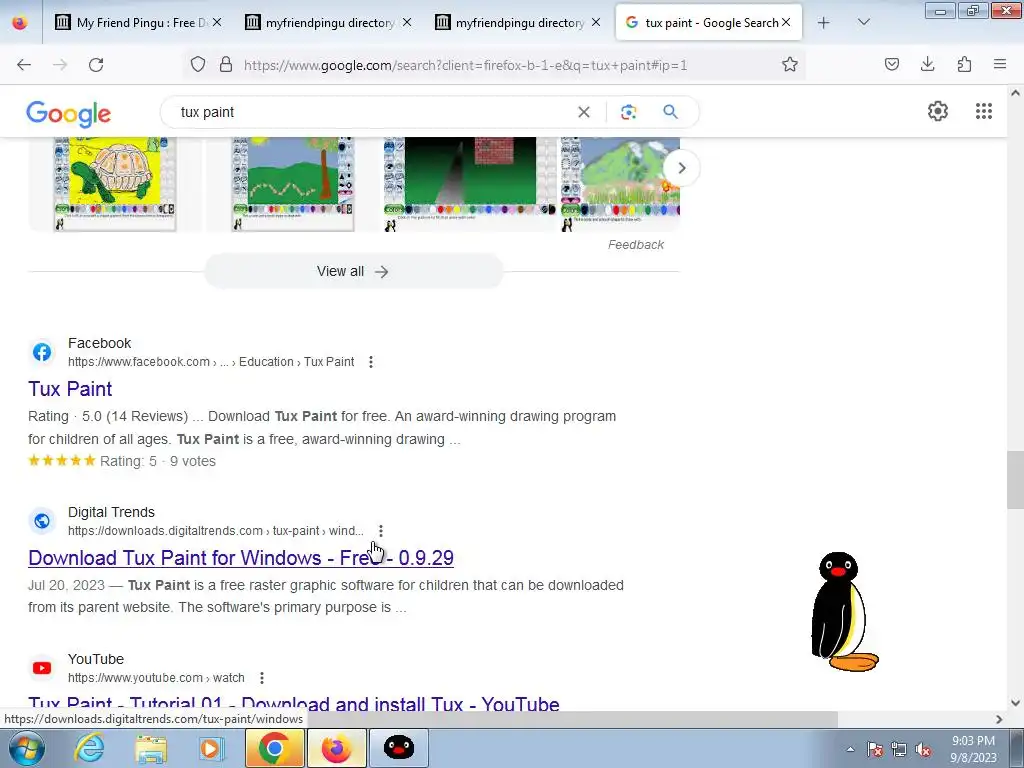Open Download Tux Paint for Windows link

(x=241, y=558)
